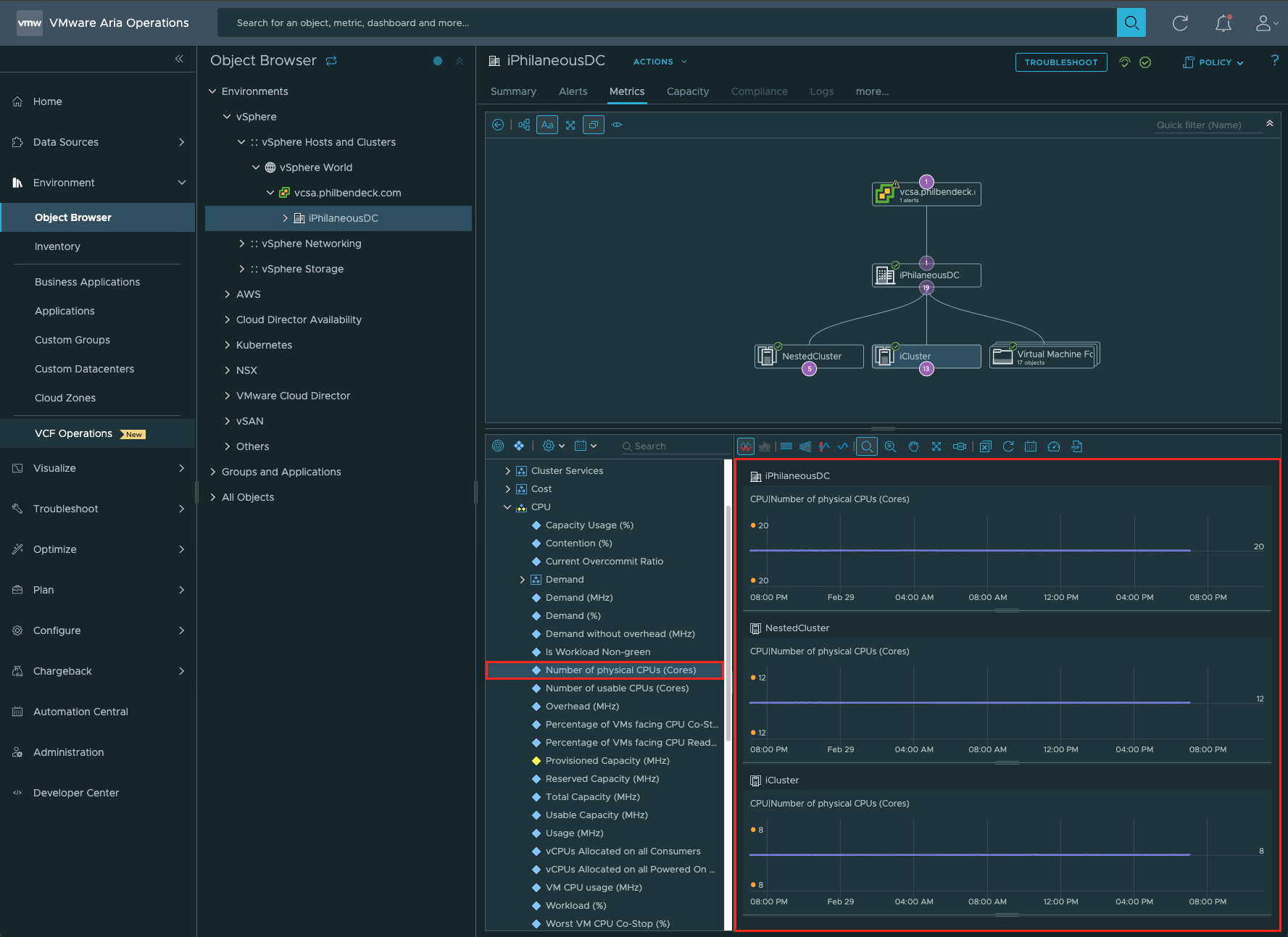Toggle the group objects button in topology toolbar
1288x937 pixels.
tap(594, 125)
